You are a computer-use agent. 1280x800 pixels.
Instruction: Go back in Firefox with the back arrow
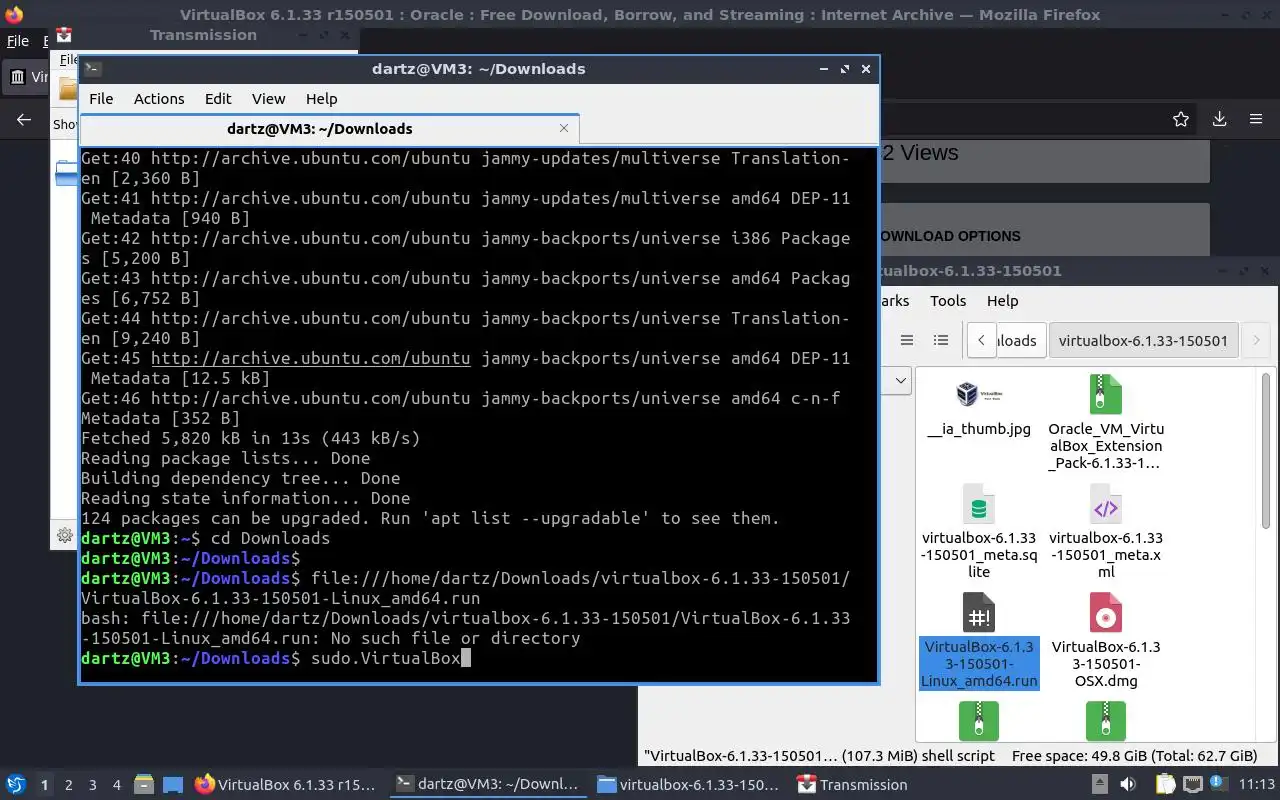pos(24,120)
